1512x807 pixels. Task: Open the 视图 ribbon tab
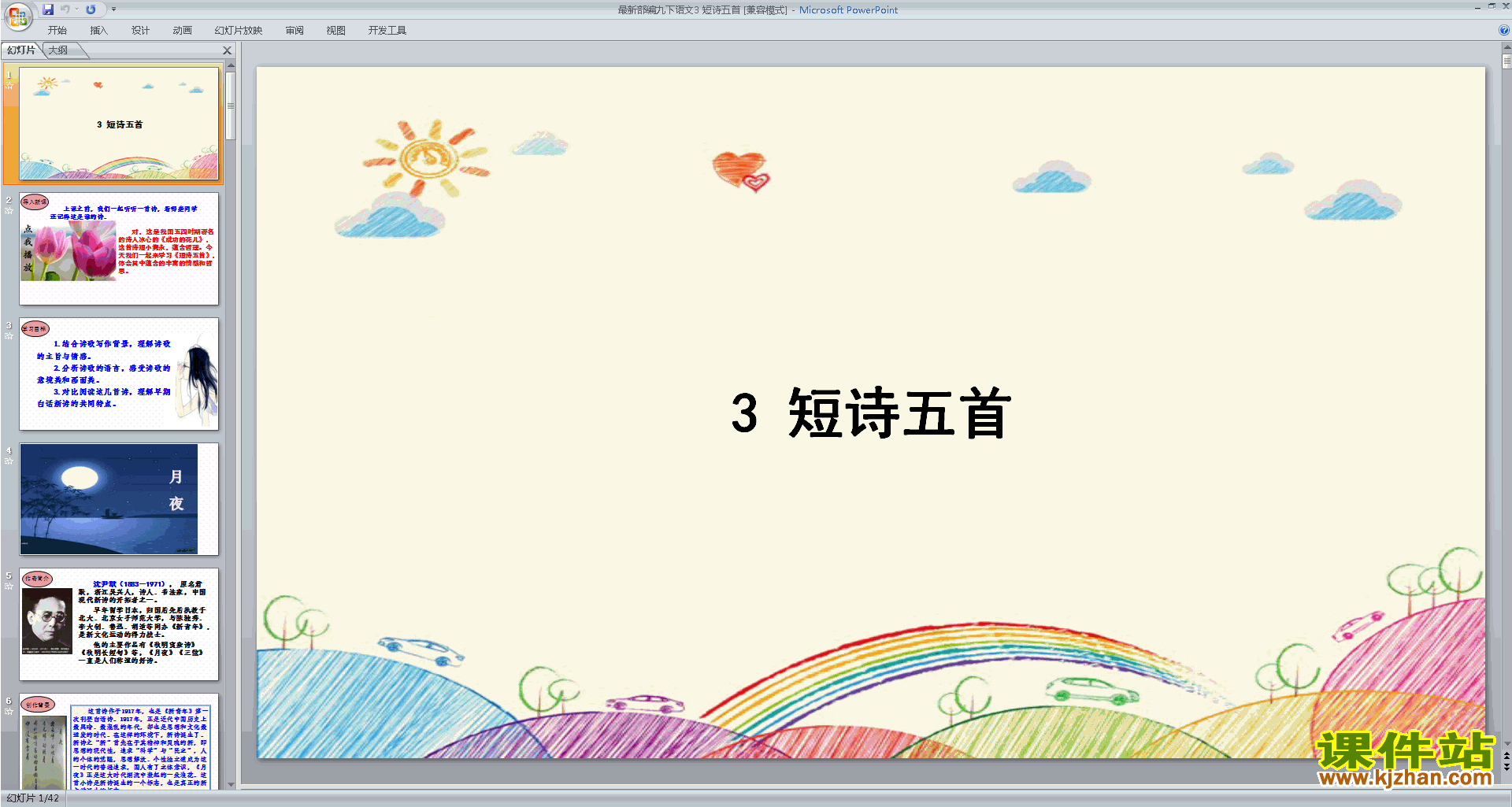point(336,31)
